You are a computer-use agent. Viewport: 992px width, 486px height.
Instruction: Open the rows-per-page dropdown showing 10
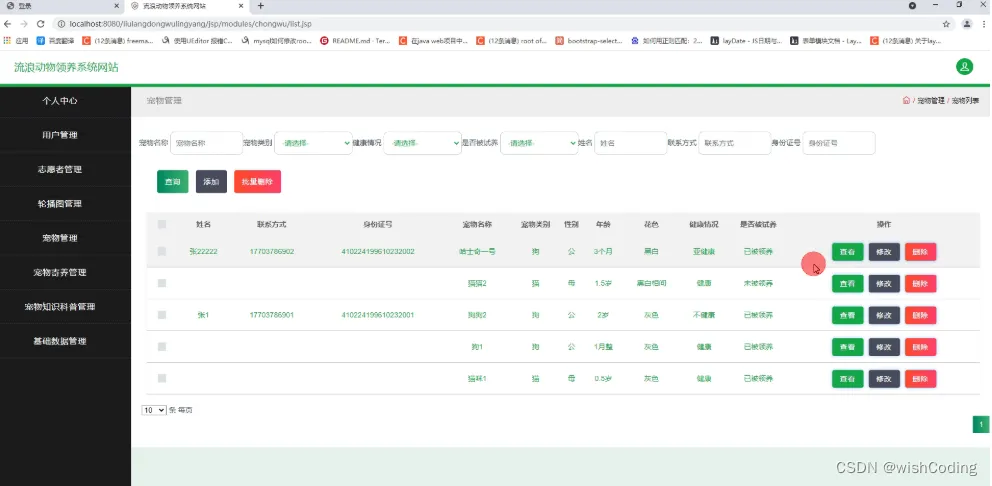coord(154,410)
